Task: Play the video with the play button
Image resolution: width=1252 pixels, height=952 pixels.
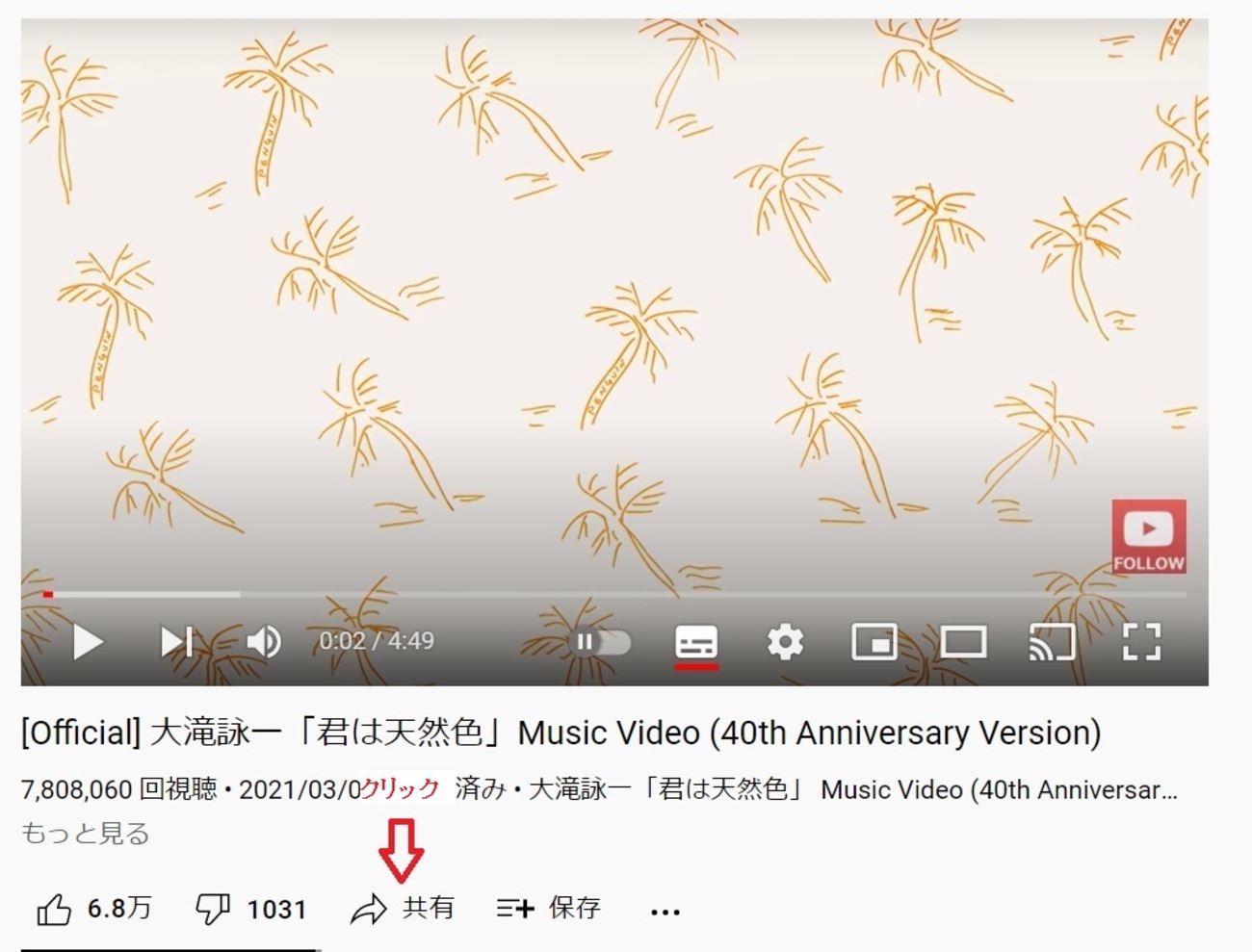Action: [x=88, y=642]
